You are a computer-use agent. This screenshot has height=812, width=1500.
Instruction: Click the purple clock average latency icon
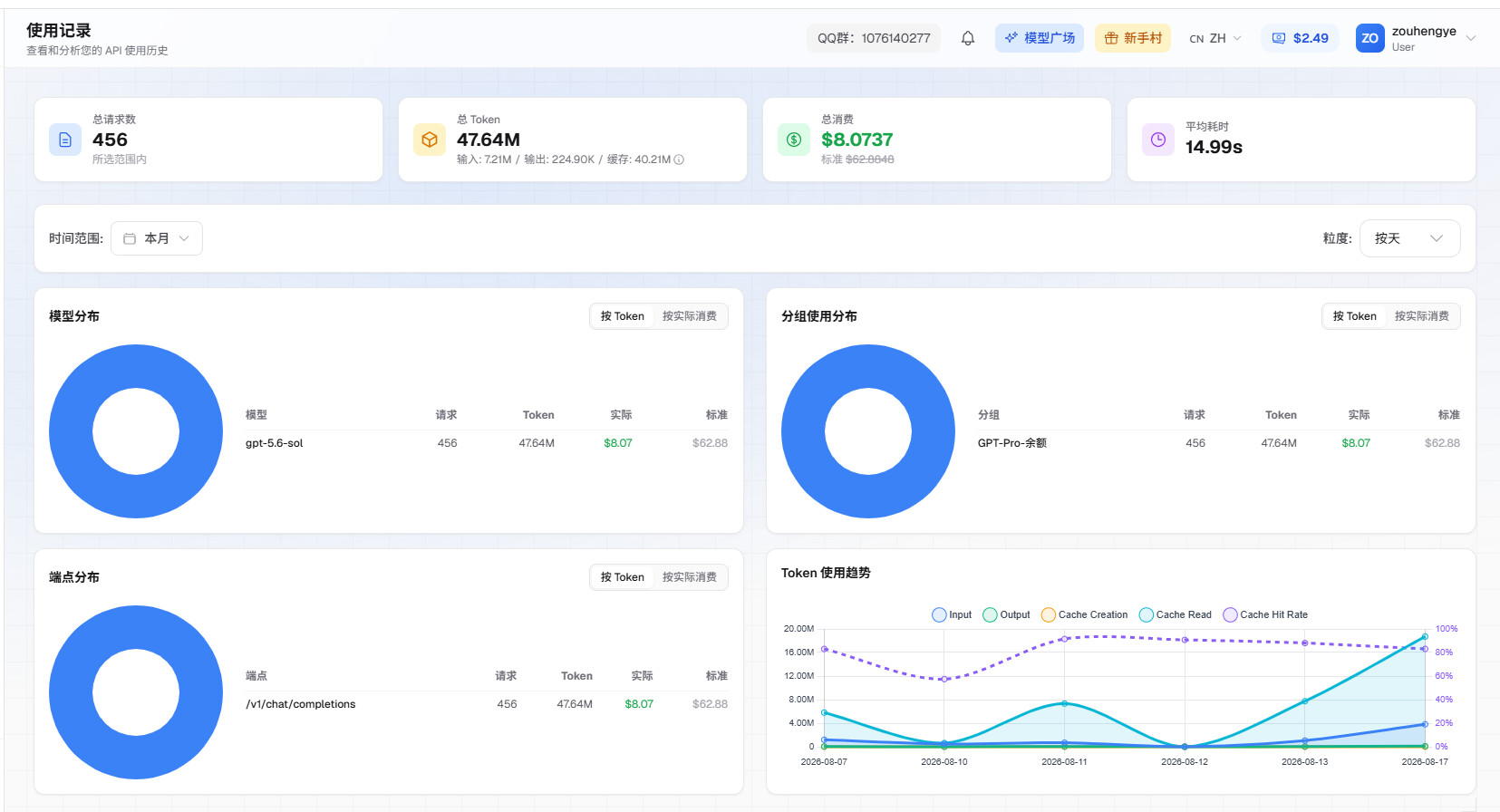1158,140
